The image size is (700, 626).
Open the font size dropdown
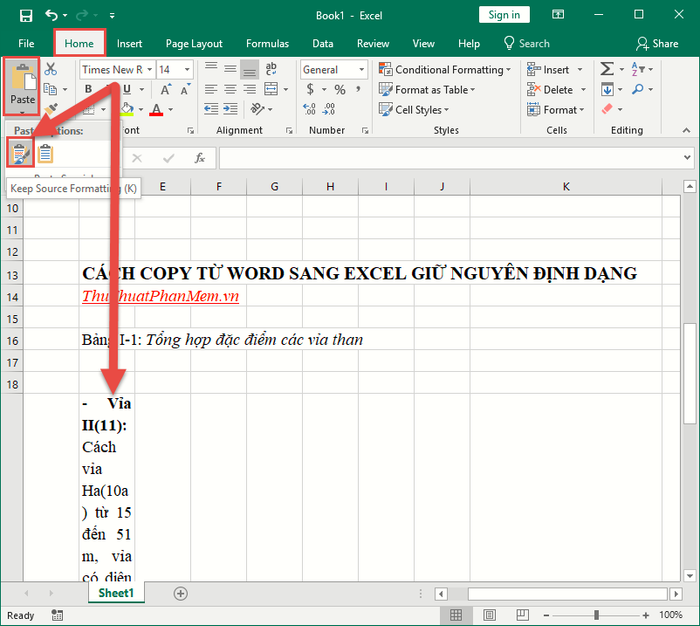[188, 70]
